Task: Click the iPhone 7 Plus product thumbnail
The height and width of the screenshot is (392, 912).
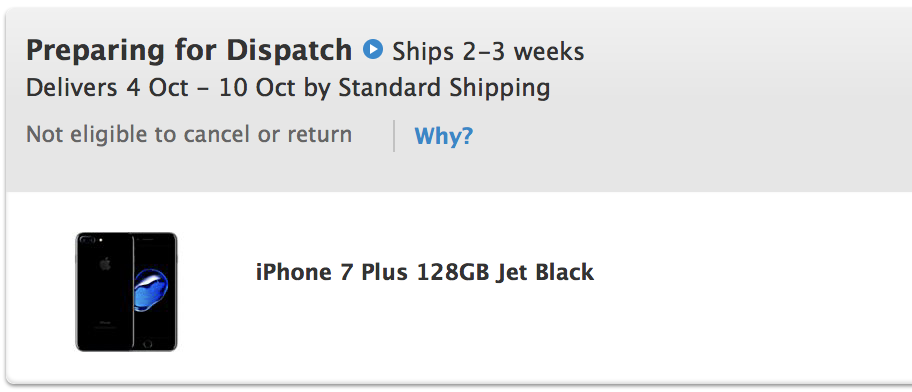Action: 126,291
